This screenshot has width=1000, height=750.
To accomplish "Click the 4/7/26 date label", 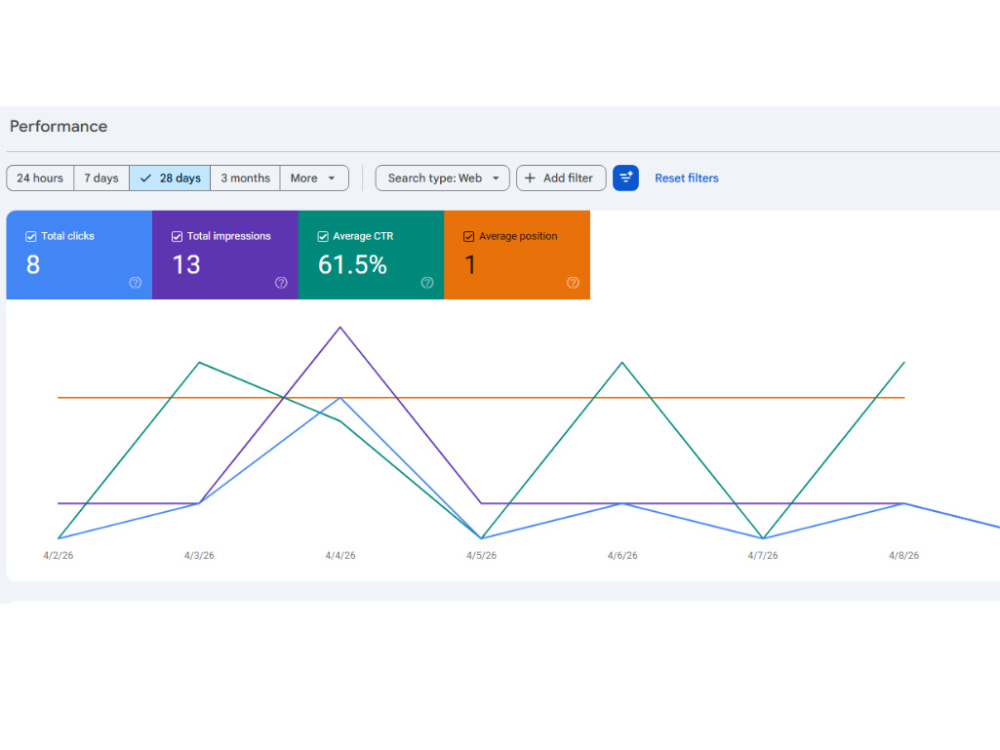I will tap(763, 555).
